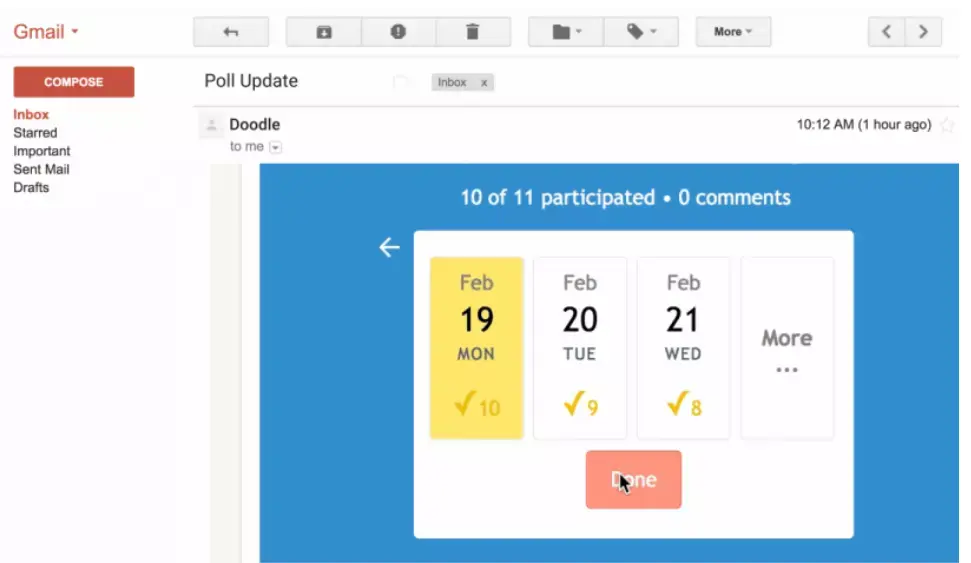Click the reply back arrow toolbar button
Screen dimensions: 971x563
pyautogui.click(x=231, y=32)
